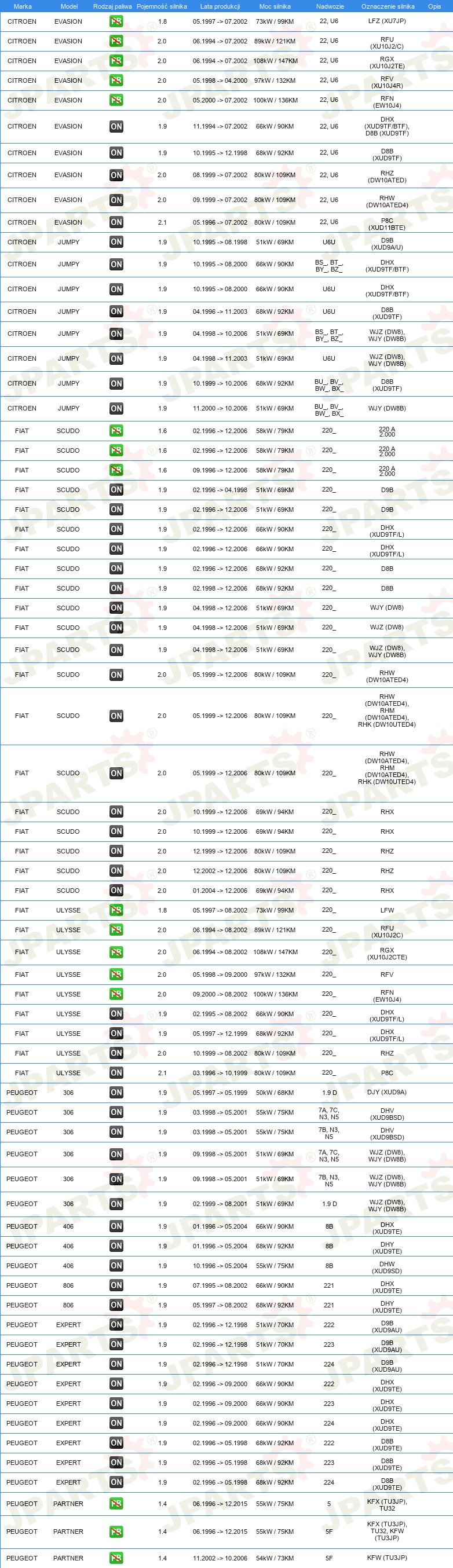Image resolution: width=453 pixels, height=1568 pixels.
Task: Click the ON icon in the Jumpy 11.2000 row
Action: pos(116,408)
